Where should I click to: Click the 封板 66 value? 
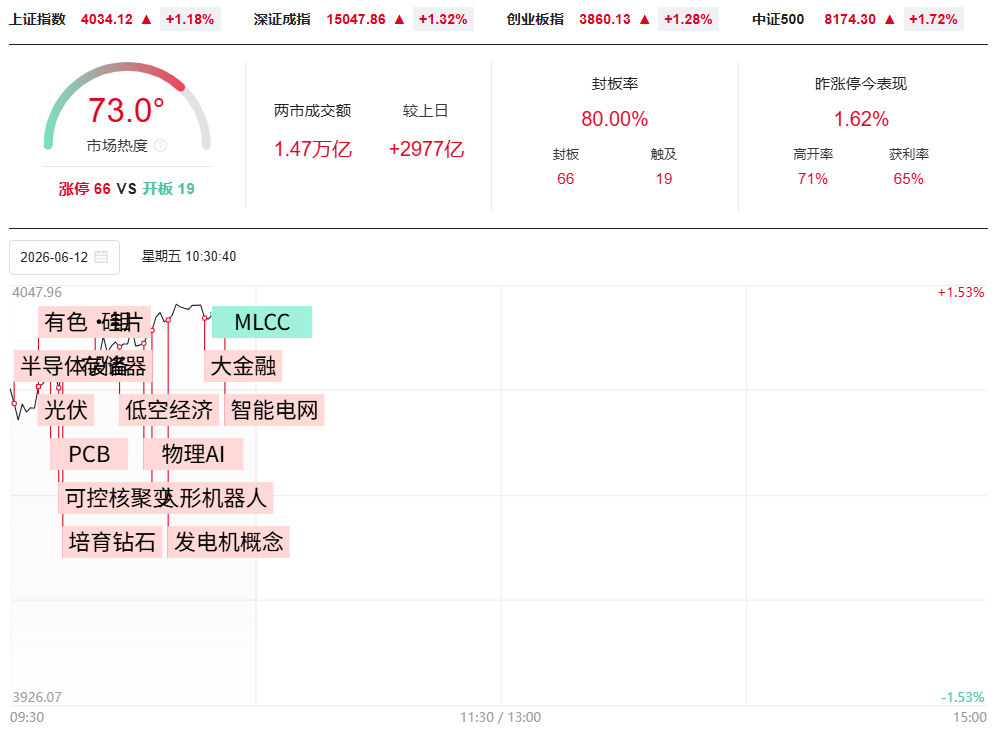pyautogui.click(x=565, y=179)
